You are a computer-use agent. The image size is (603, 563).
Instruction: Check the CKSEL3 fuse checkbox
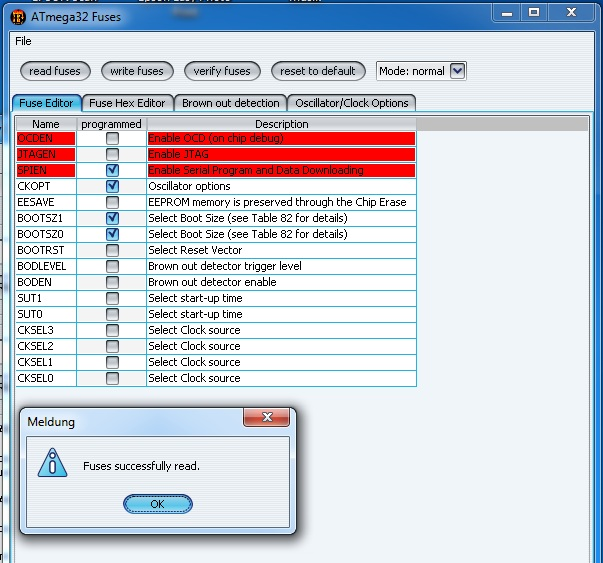pyautogui.click(x=112, y=330)
